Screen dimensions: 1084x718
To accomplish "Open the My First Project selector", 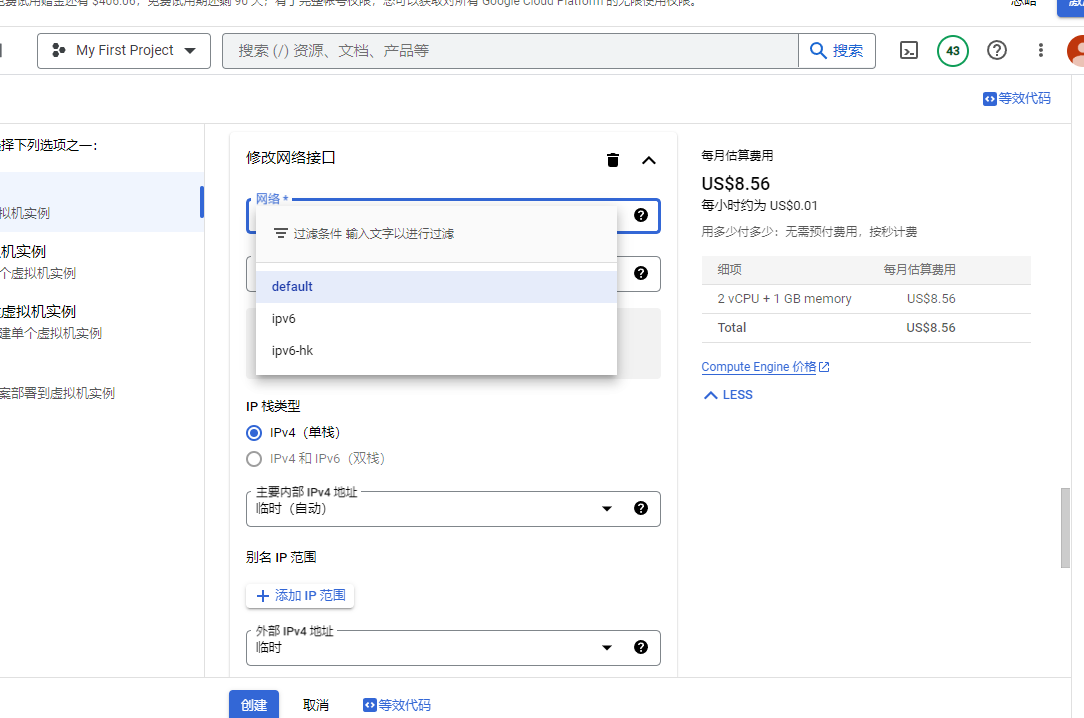I will tap(124, 51).
